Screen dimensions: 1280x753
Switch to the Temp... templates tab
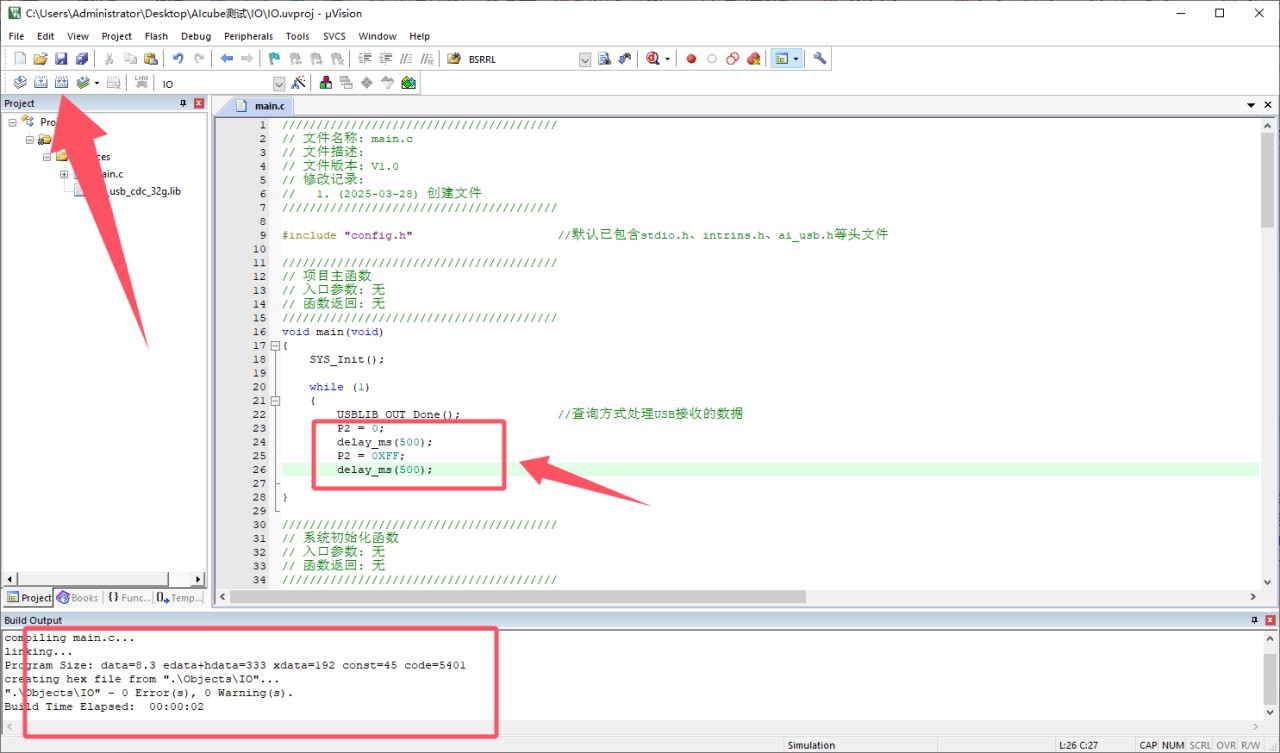click(179, 597)
